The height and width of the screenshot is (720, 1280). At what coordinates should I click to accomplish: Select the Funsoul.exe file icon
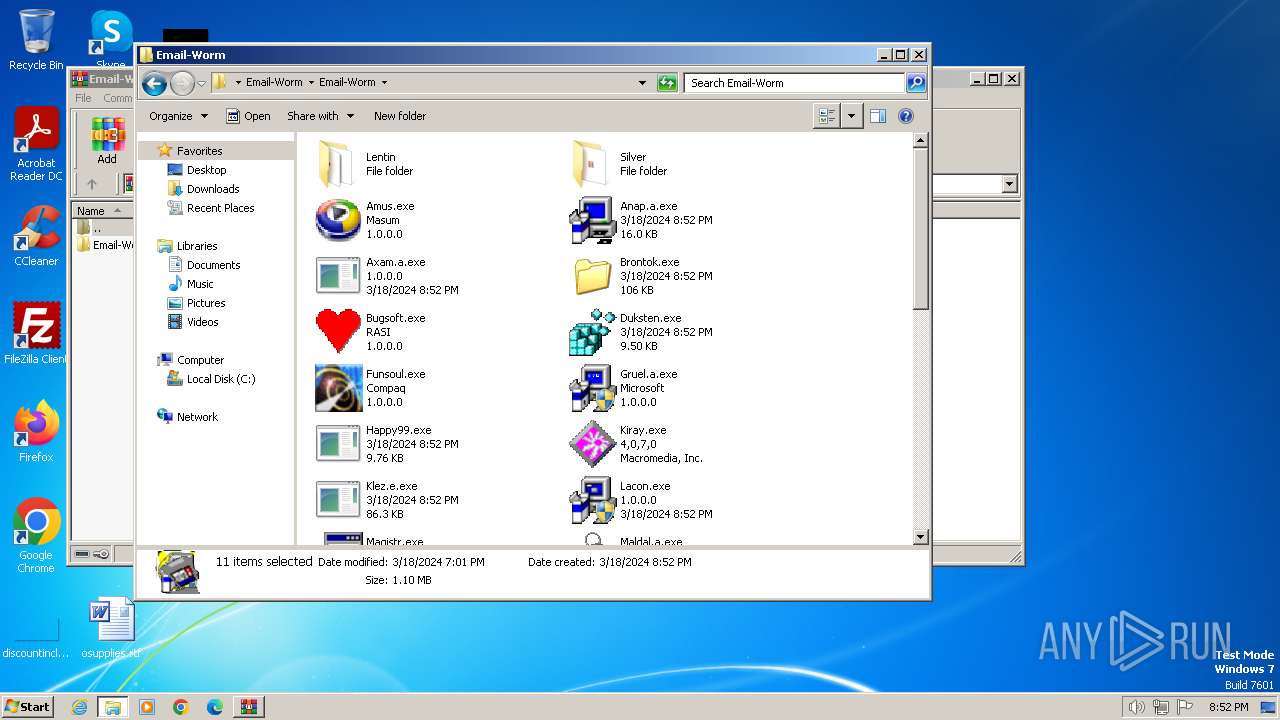click(x=338, y=388)
